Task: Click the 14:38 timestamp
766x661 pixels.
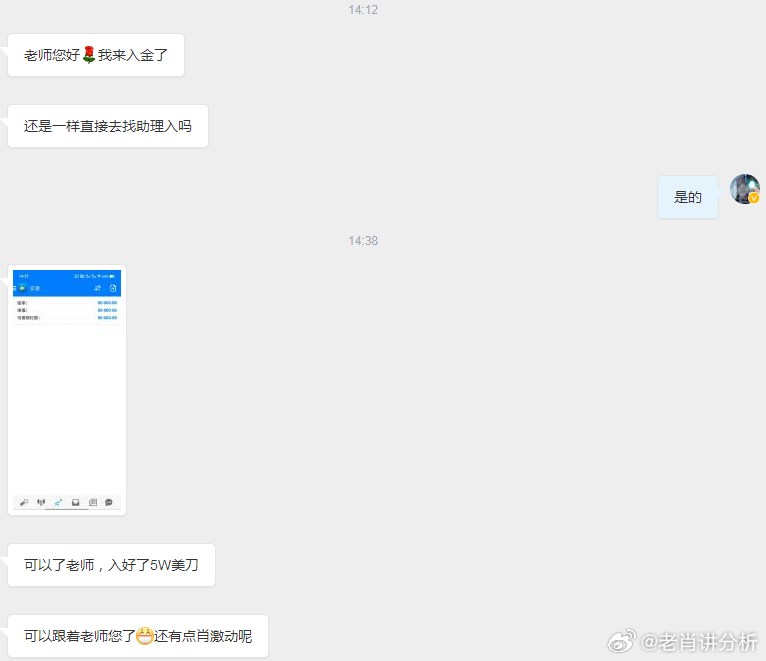Action: point(363,241)
